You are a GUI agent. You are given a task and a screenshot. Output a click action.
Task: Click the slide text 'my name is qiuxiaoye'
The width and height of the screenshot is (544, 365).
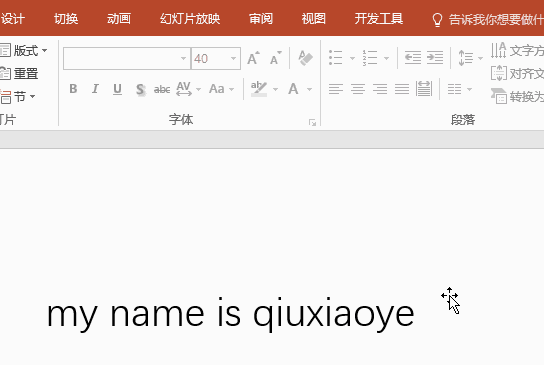(x=230, y=314)
